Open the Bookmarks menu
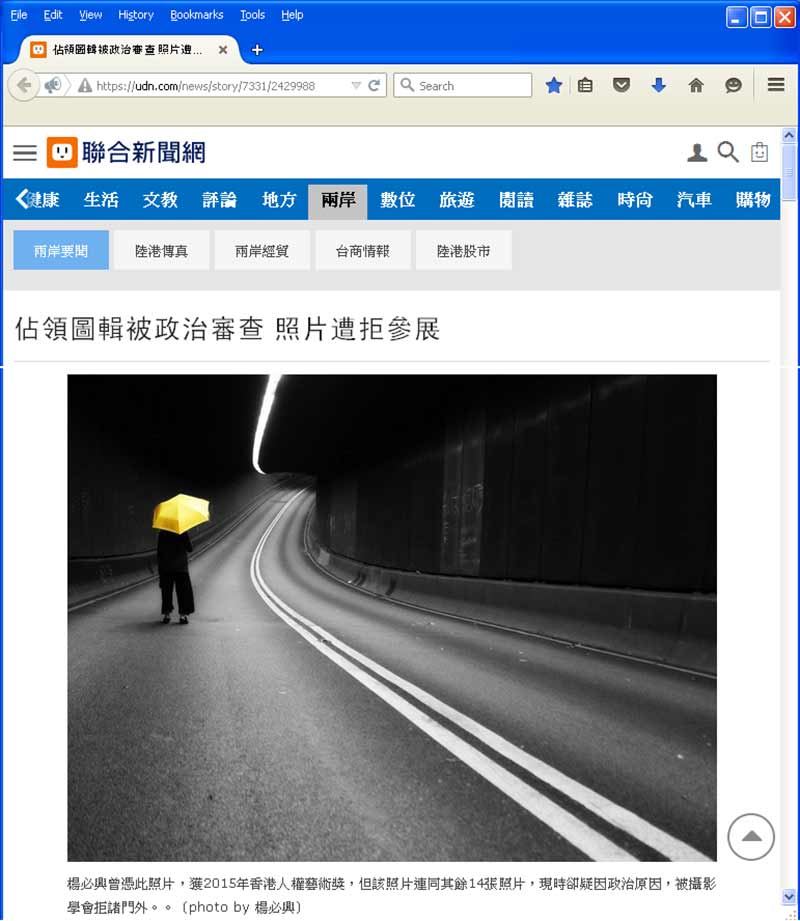Image resolution: width=800 pixels, height=921 pixels. [197, 15]
